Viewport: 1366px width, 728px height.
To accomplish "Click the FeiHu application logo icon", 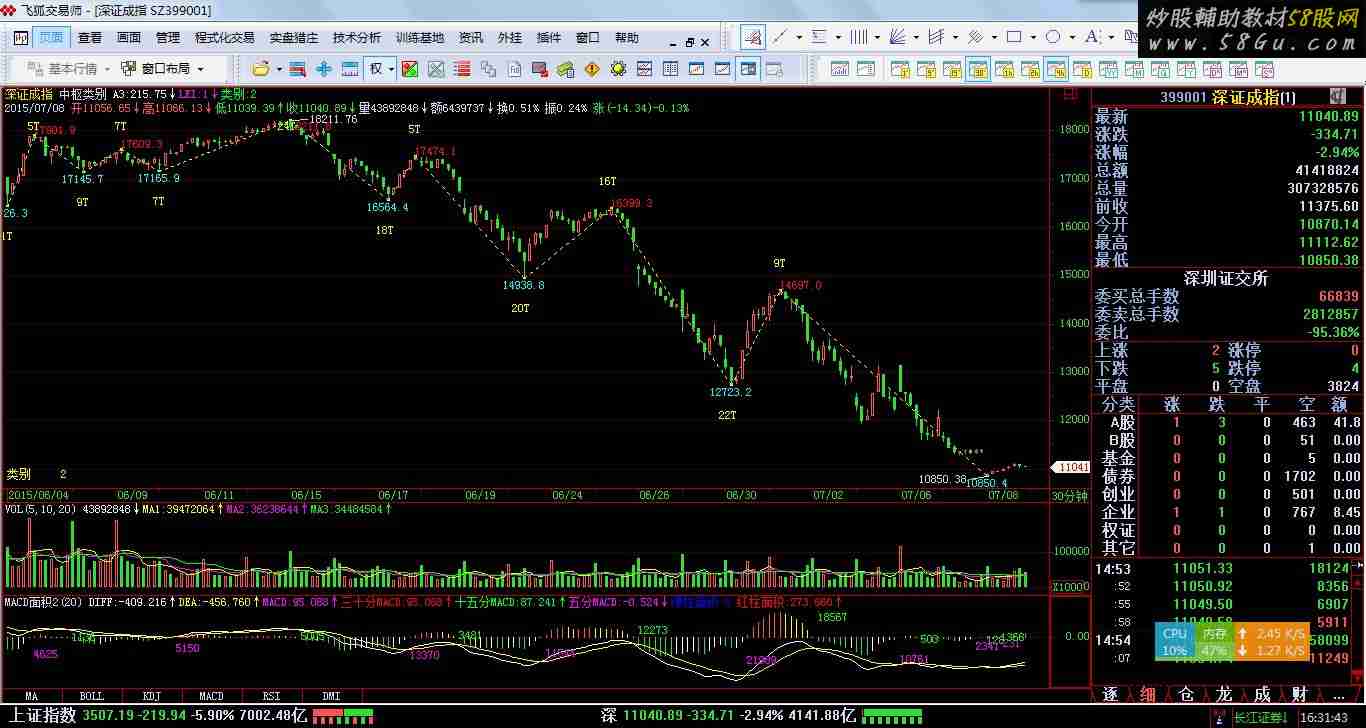I will pyautogui.click(x=9, y=10).
